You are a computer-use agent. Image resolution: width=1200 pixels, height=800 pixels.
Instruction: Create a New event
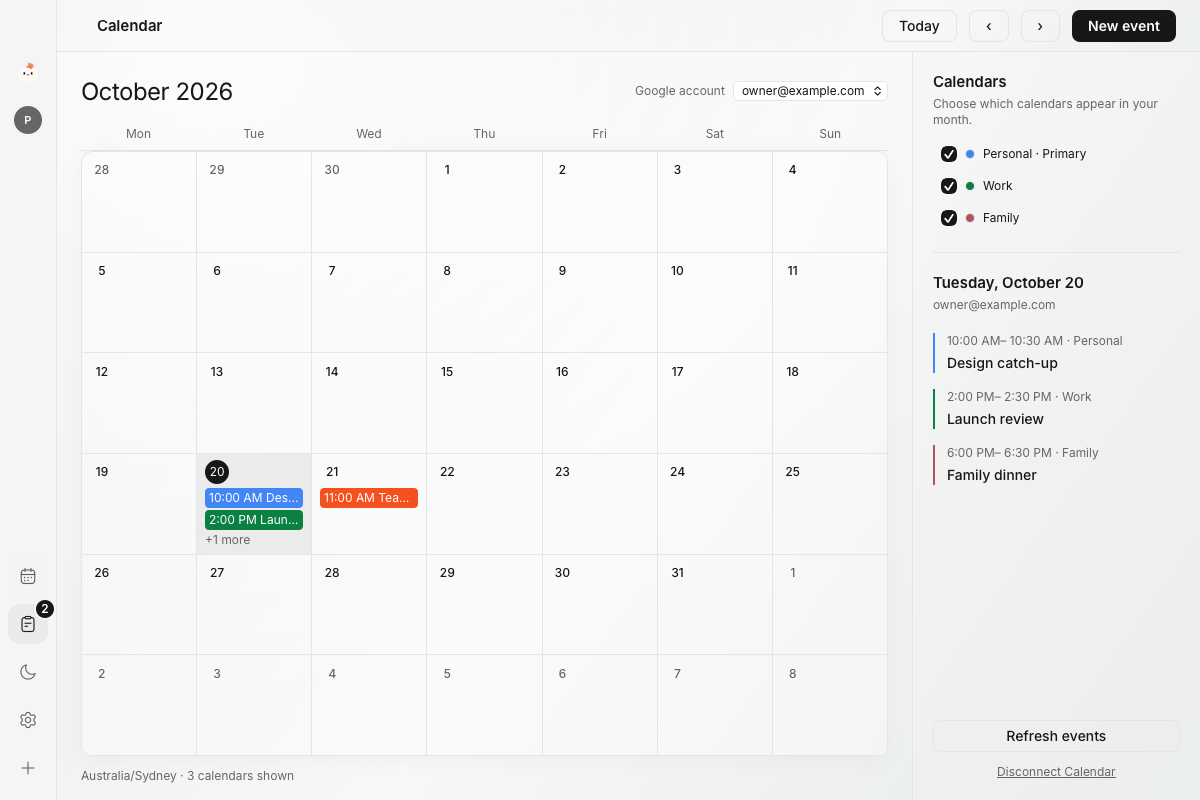1124,26
